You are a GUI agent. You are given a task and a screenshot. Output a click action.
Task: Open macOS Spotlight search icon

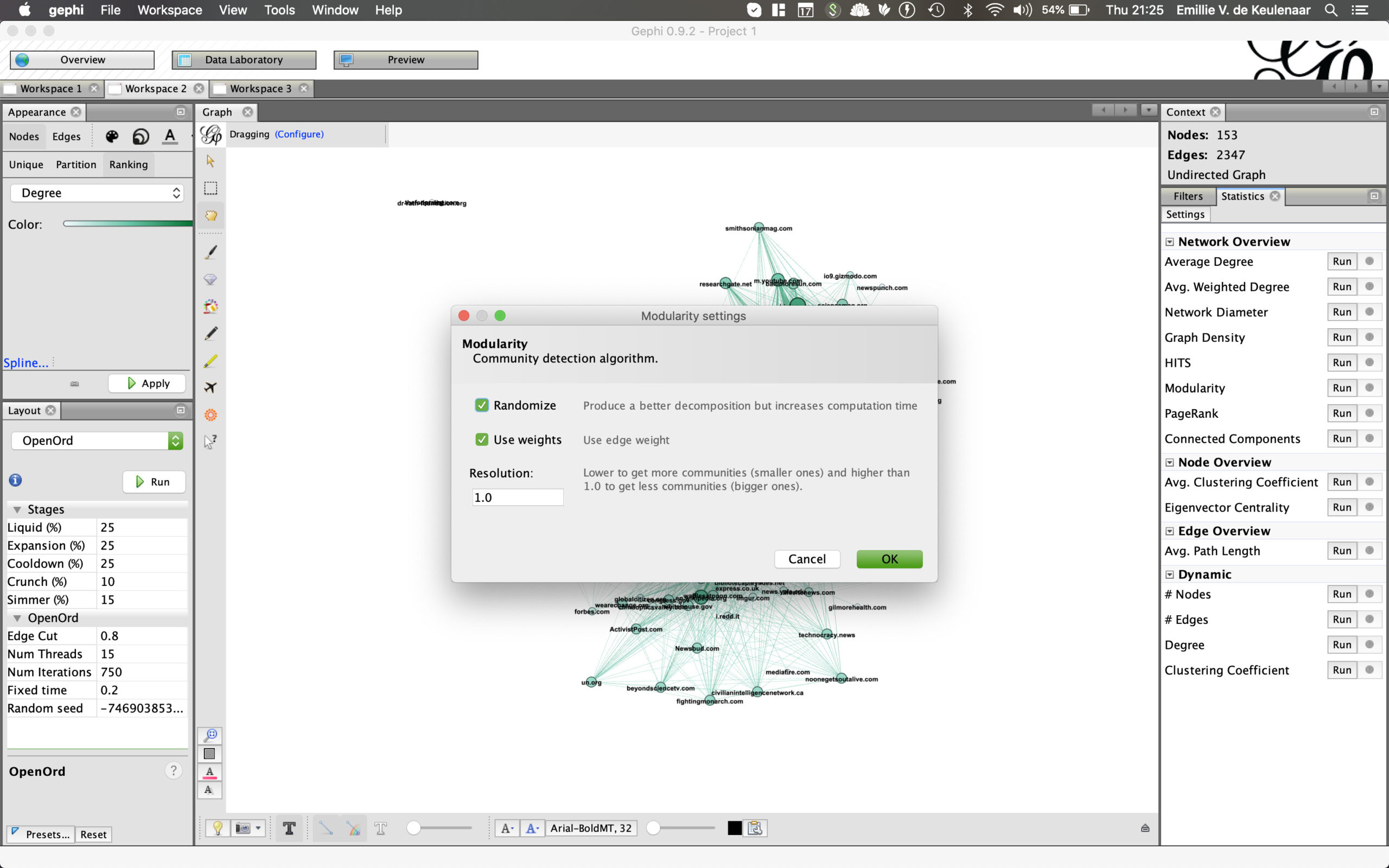[x=1331, y=10]
